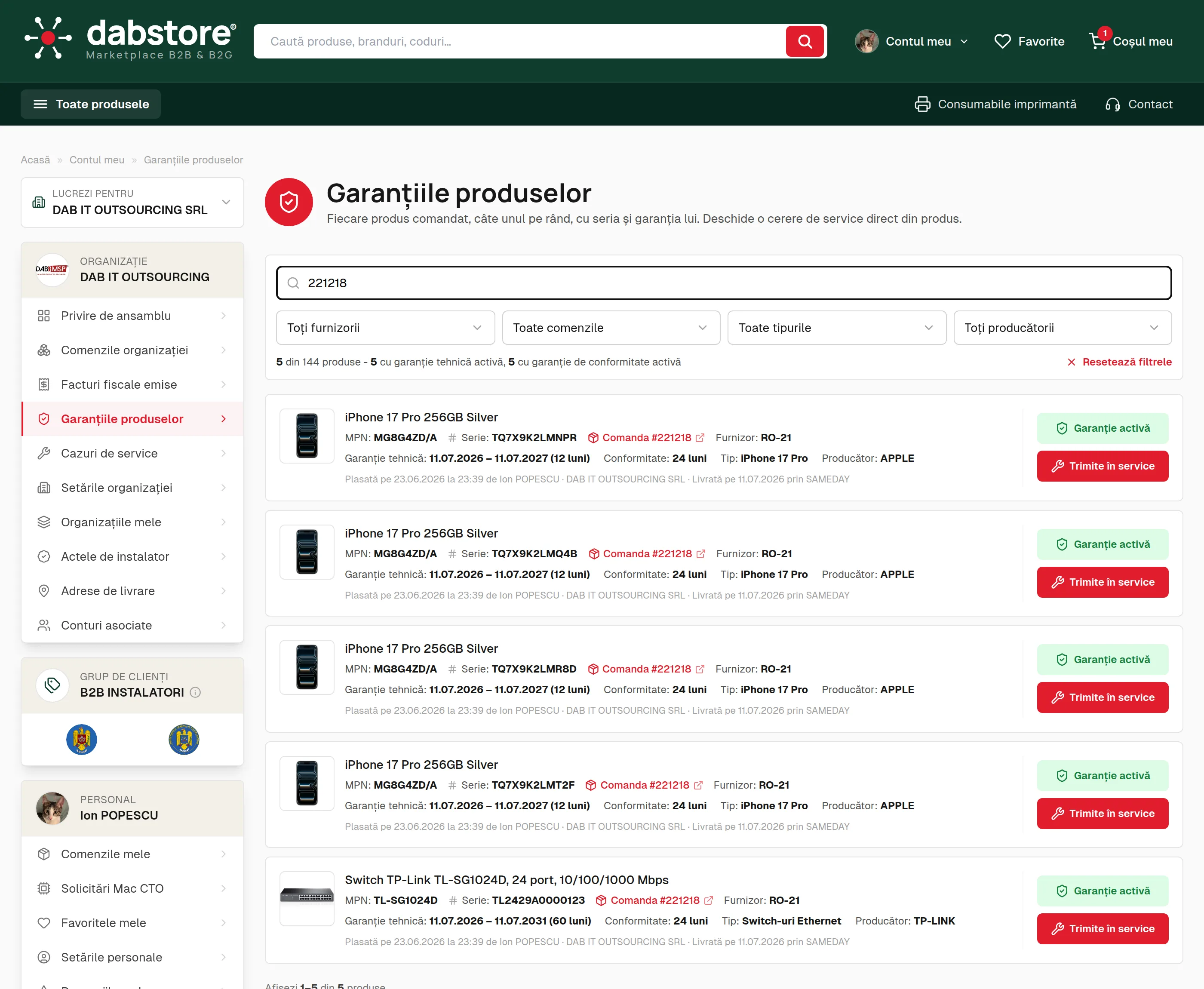1204x989 pixels.
Task: Click first iPhone 17 Pro thumbnail
Action: [x=307, y=436]
